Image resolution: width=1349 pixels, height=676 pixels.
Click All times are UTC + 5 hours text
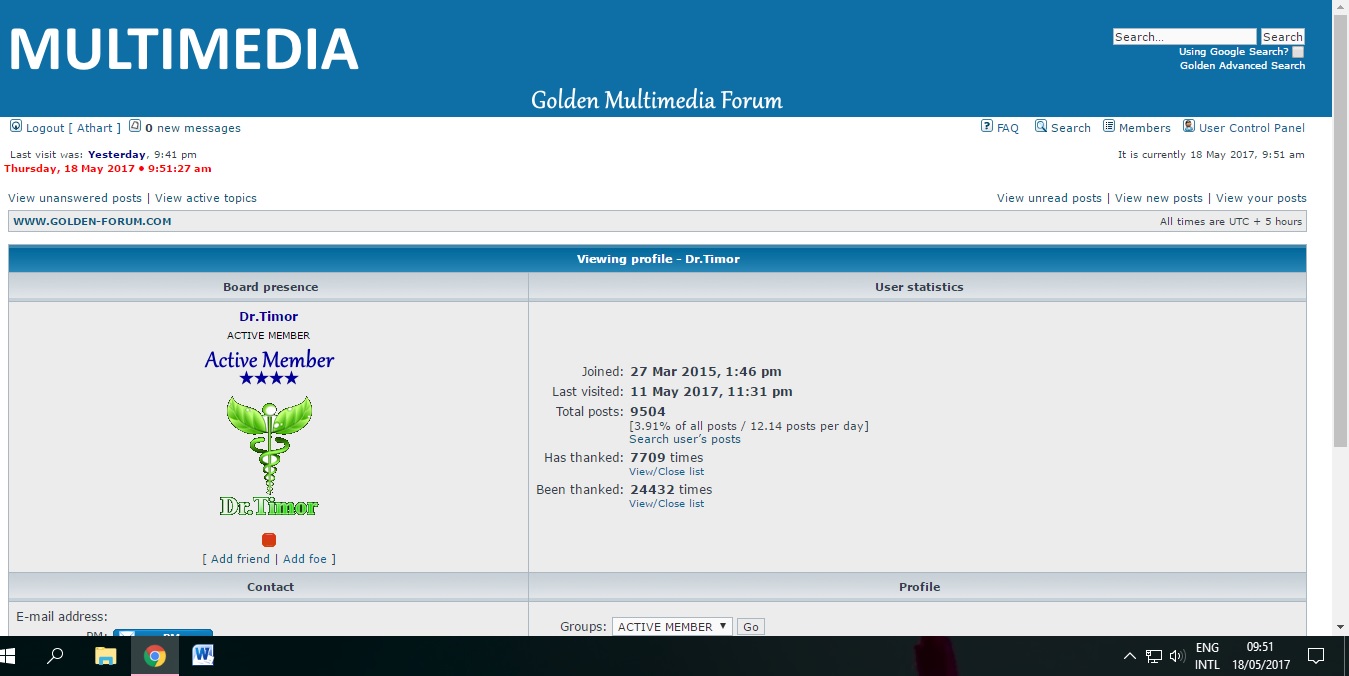pos(1231,222)
